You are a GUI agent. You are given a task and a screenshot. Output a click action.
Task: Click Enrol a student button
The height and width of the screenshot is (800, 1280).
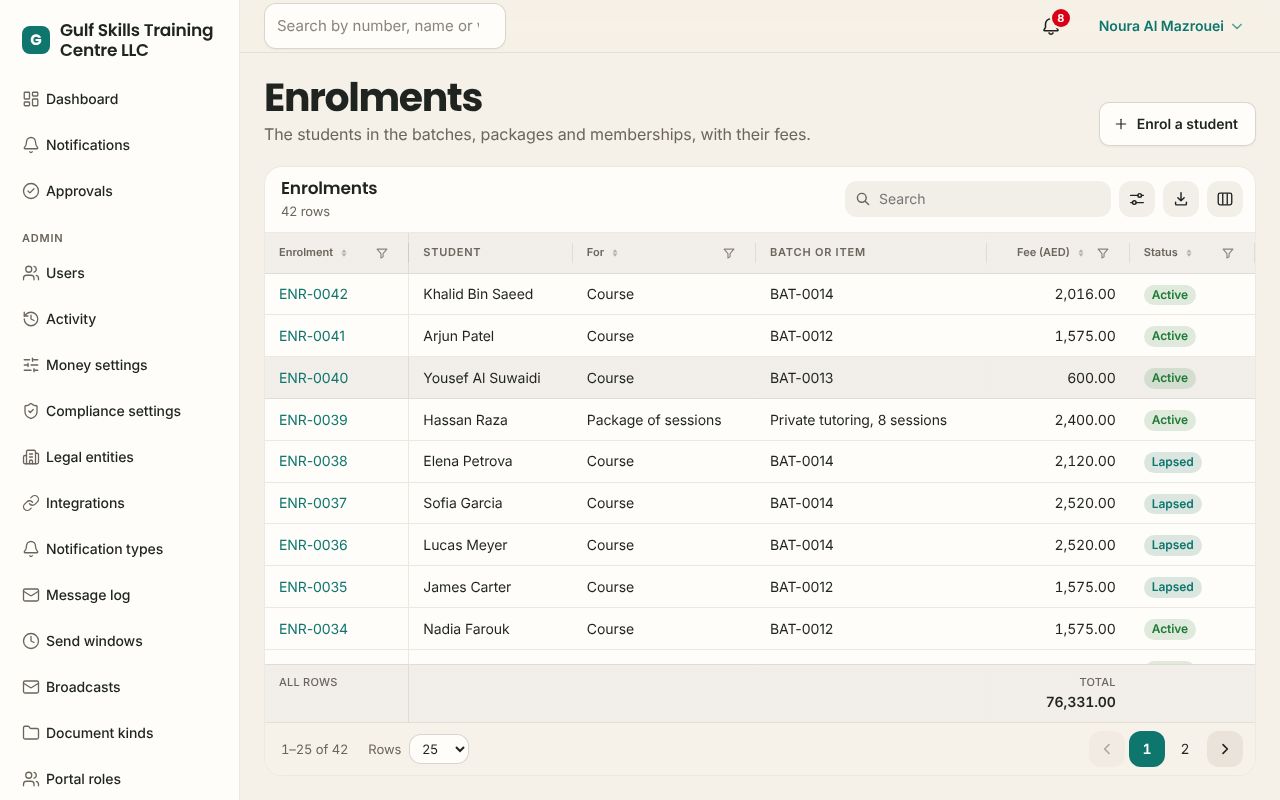(x=1177, y=124)
